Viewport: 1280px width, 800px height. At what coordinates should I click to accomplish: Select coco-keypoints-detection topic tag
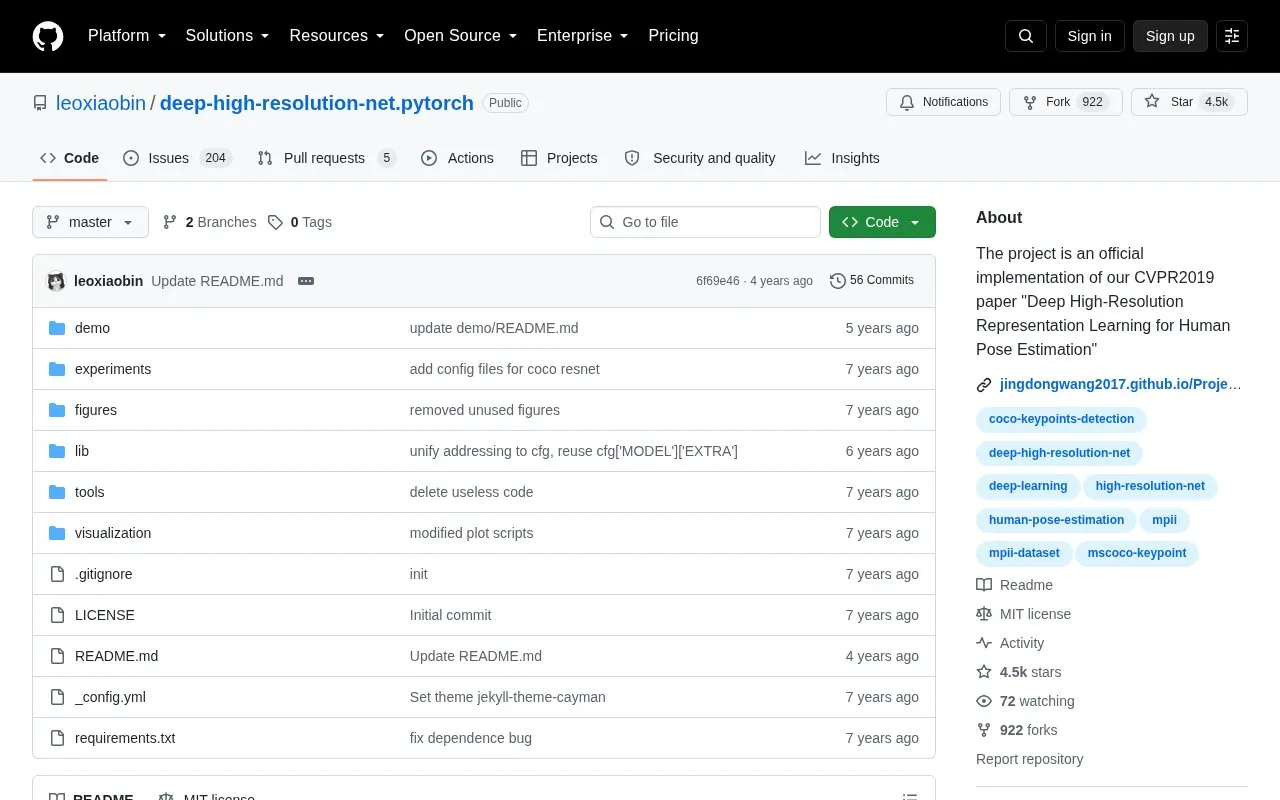(1061, 419)
